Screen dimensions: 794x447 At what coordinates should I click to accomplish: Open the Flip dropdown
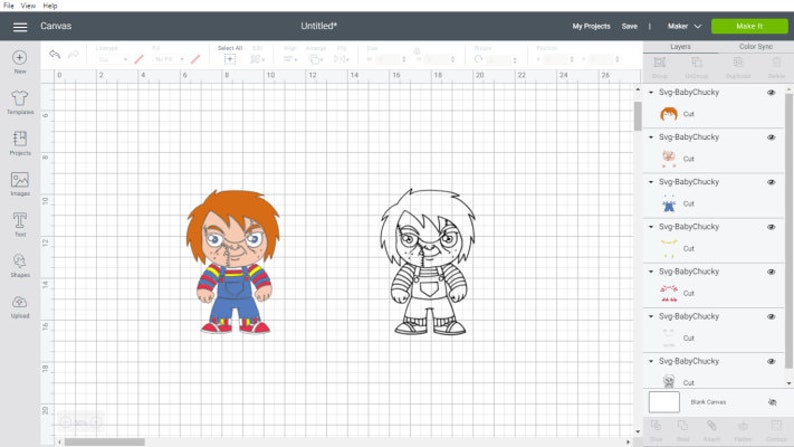(x=341, y=59)
